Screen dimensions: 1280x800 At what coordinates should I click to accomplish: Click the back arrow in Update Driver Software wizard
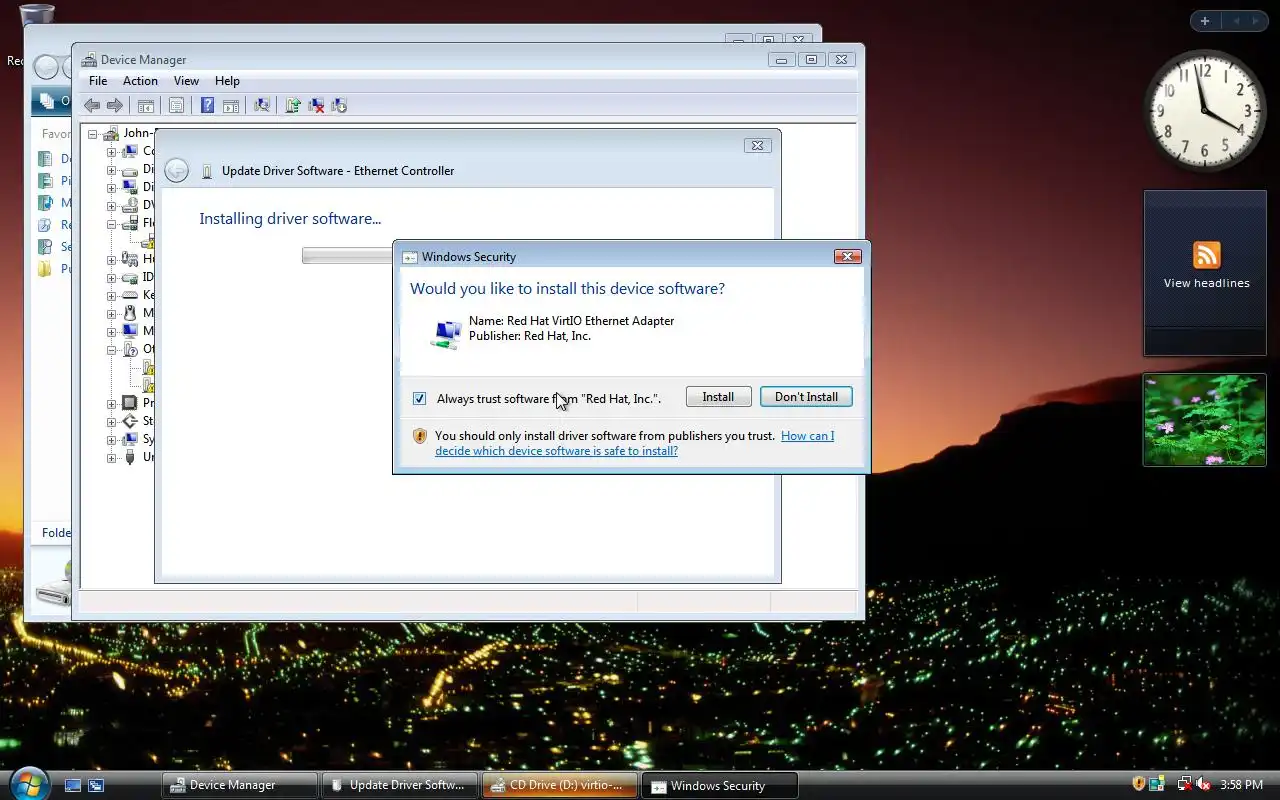coord(177,171)
